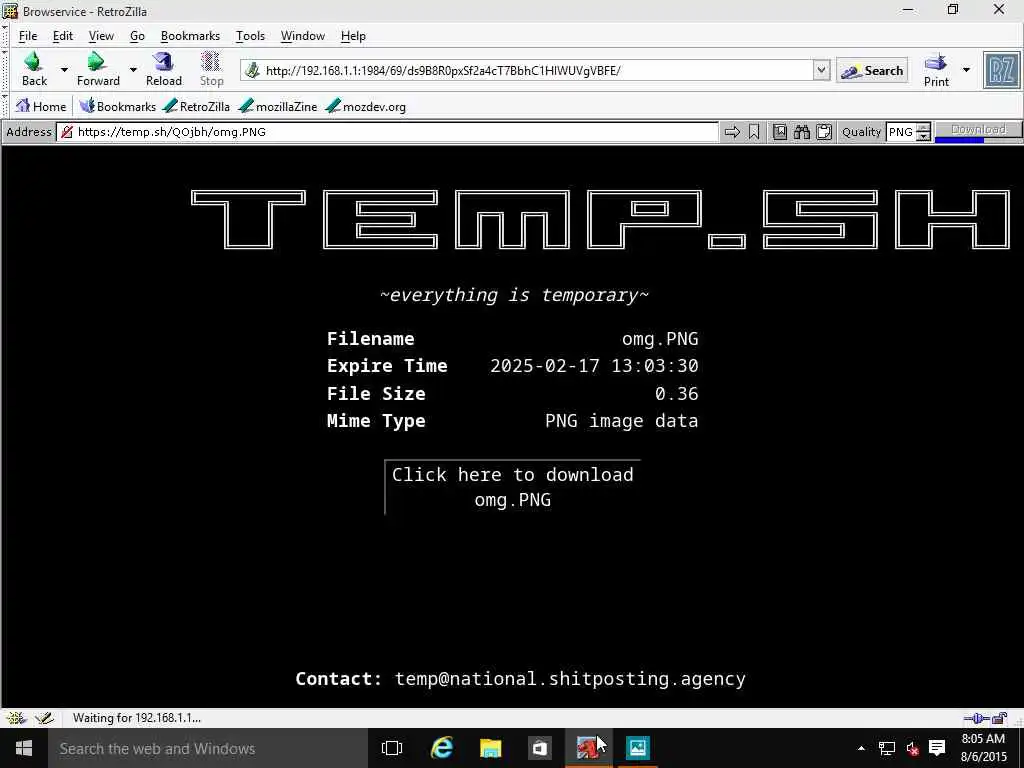Open the mozillaZine bookmark
The image size is (1024, 768).
pyautogui.click(x=278, y=106)
